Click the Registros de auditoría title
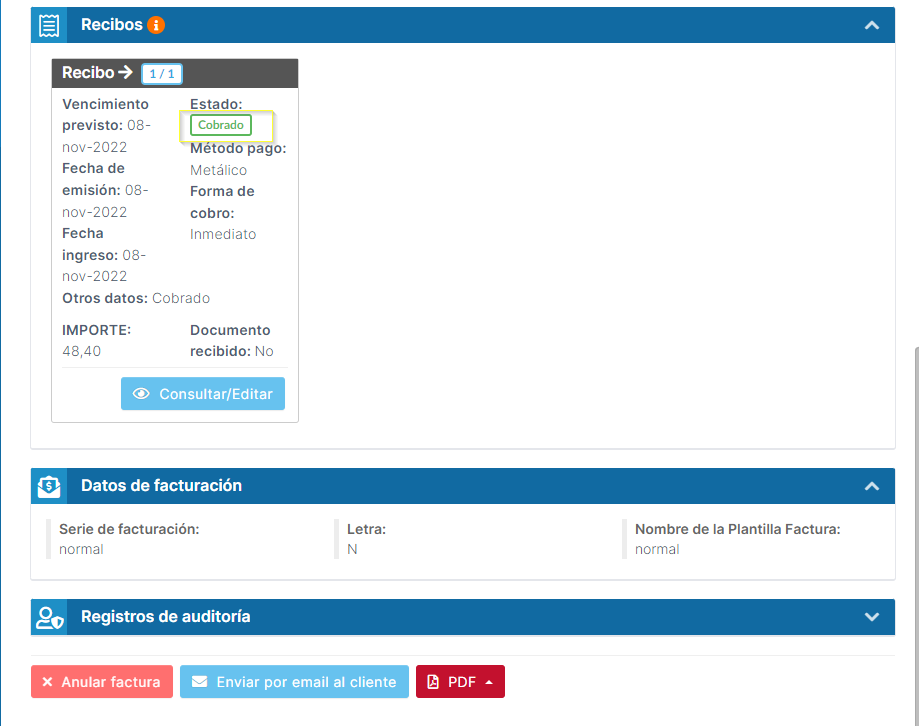The height and width of the screenshot is (726, 919). tap(165, 617)
